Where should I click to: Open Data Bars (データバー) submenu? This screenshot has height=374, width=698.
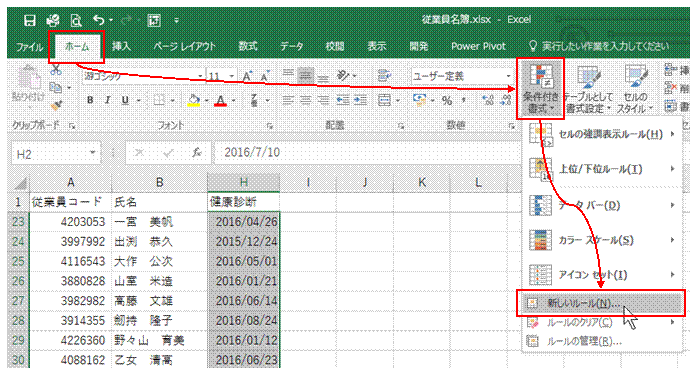click(602, 205)
